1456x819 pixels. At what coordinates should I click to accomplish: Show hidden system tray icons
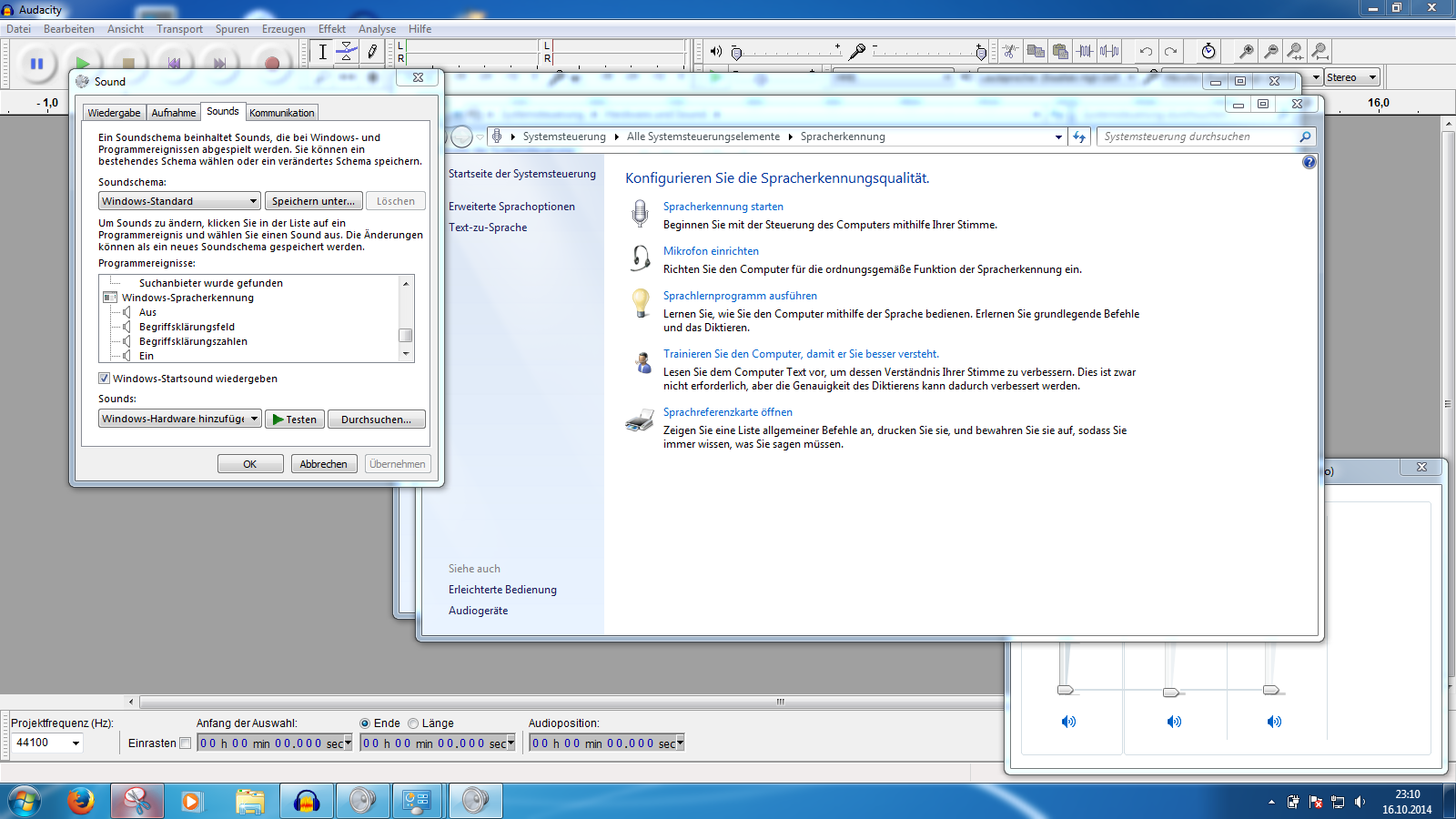coord(1271,802)
